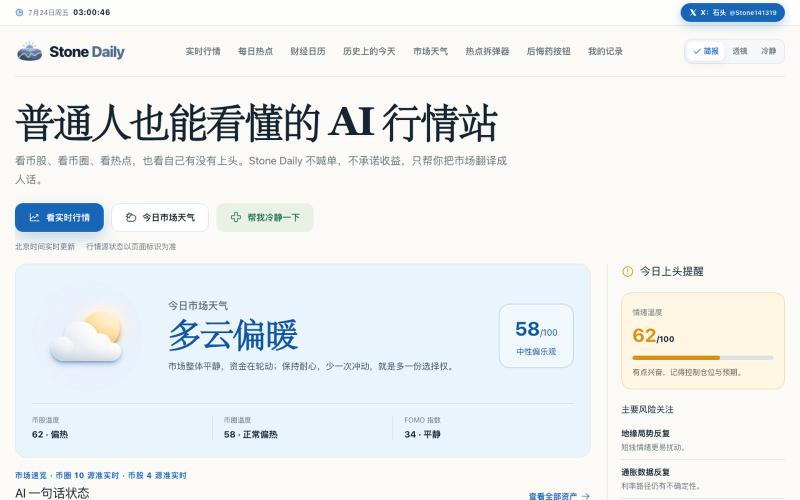Screen dimensions: 800x500
Task: Click the plus icon in 帮我冷静一下 button
Action: pos(236,217)
